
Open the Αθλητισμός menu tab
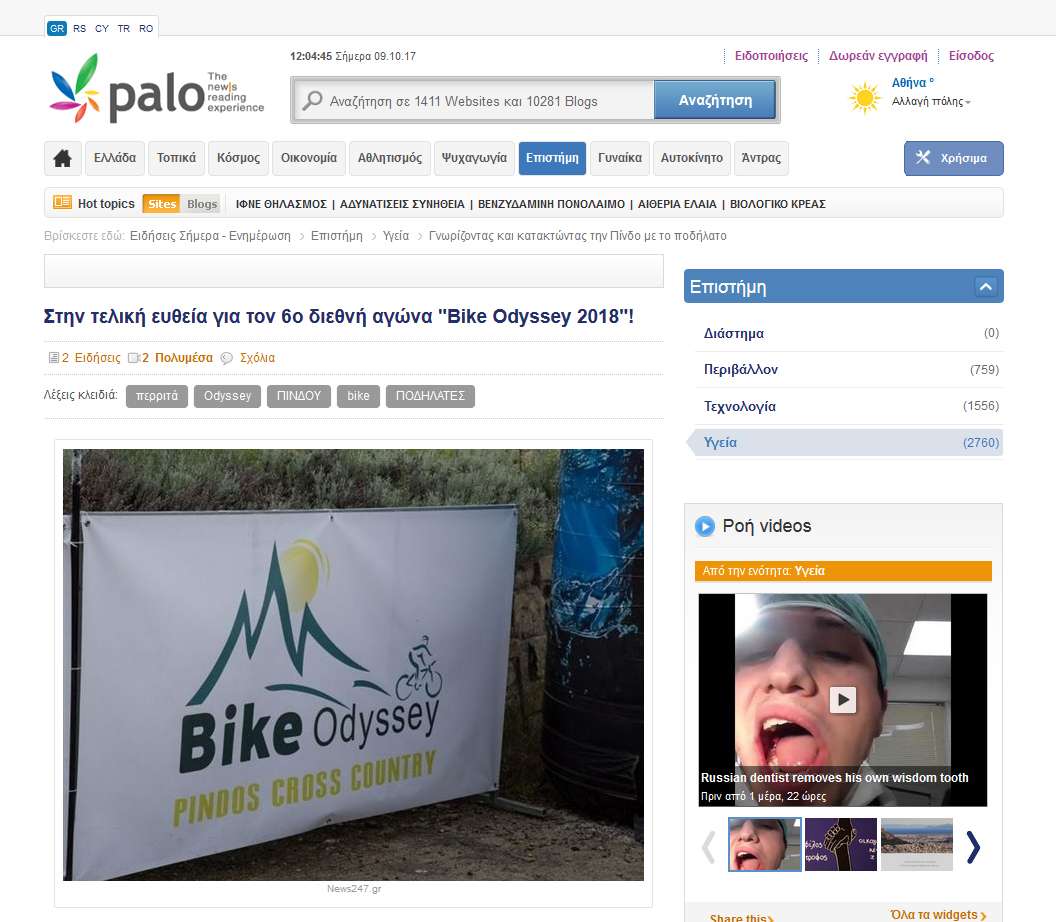pos(390,158)
